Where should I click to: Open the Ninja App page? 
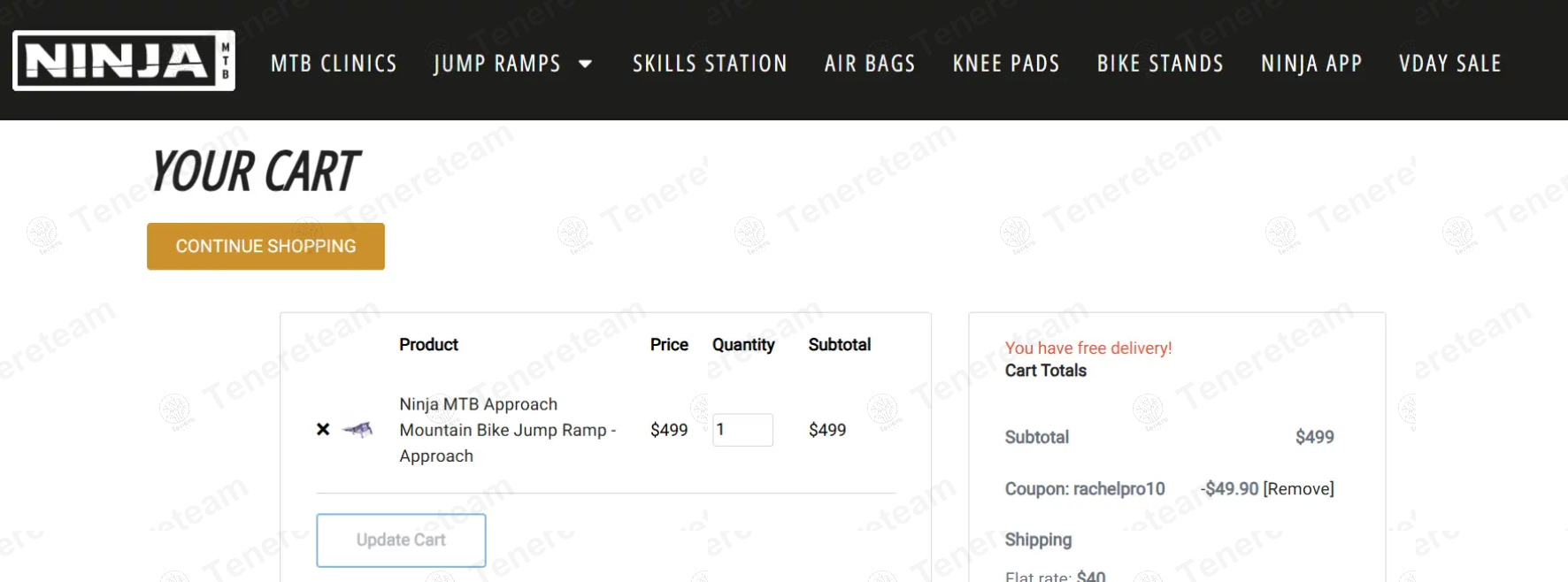[x=1311, y=64]
